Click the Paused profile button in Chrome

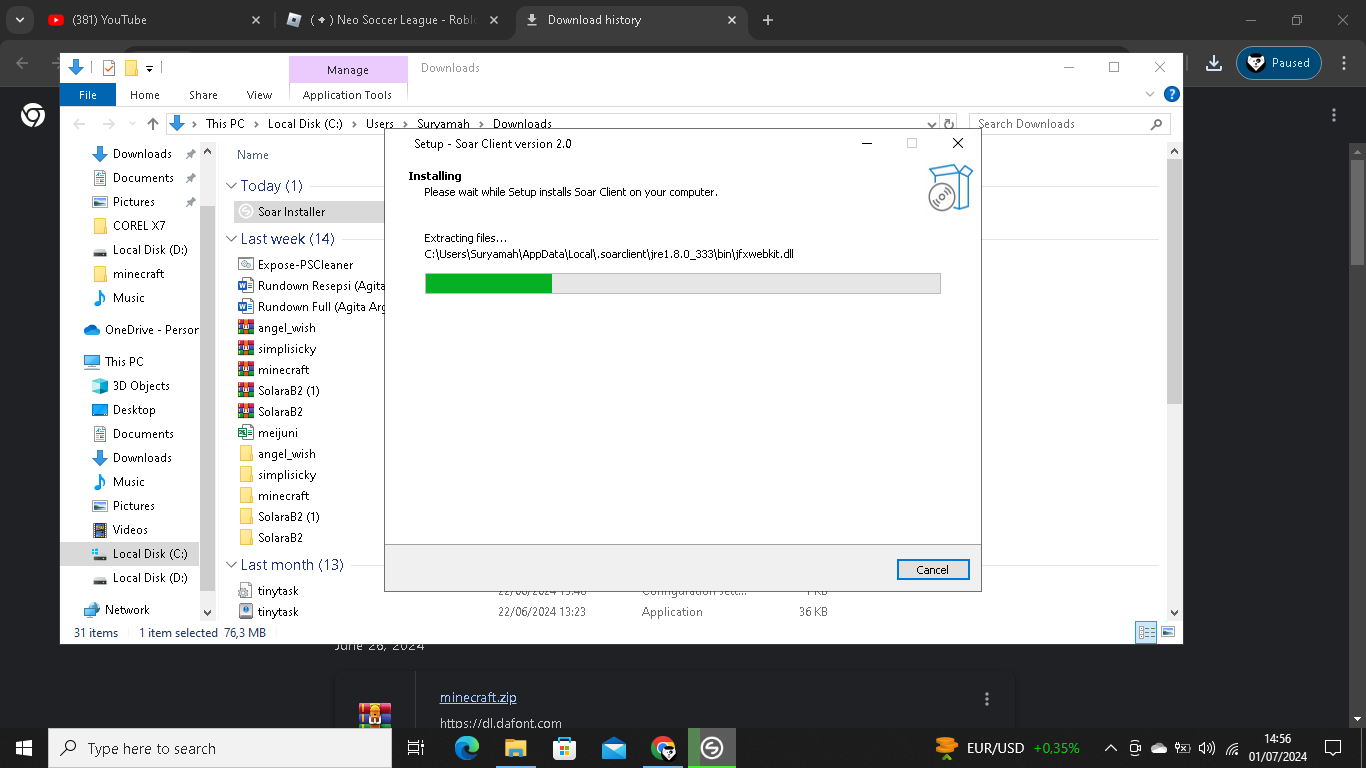click(1279, 63)
